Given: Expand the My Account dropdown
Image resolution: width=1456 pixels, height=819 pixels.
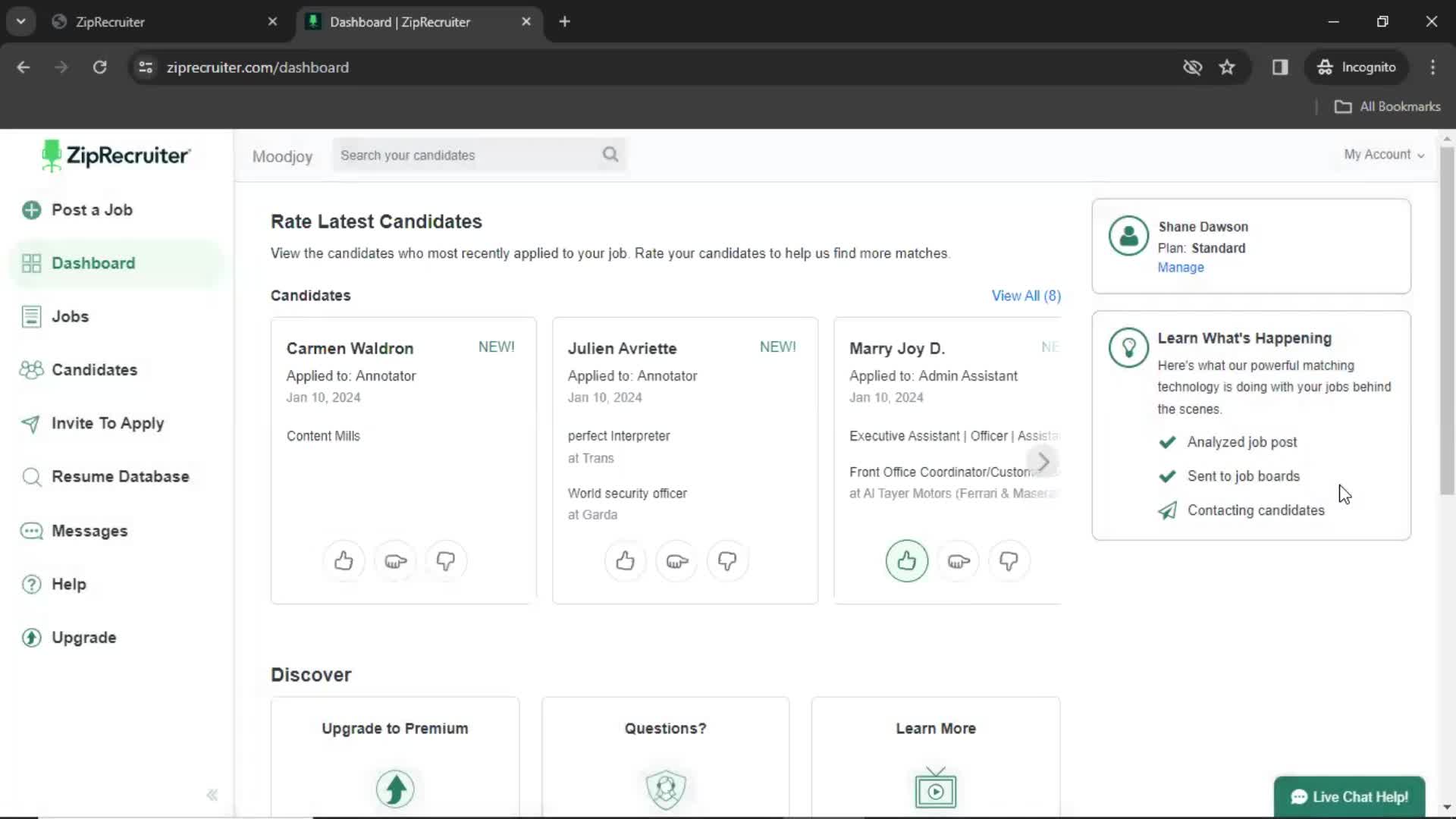Looking at the screenshot, I should [x=1384, y=155].
